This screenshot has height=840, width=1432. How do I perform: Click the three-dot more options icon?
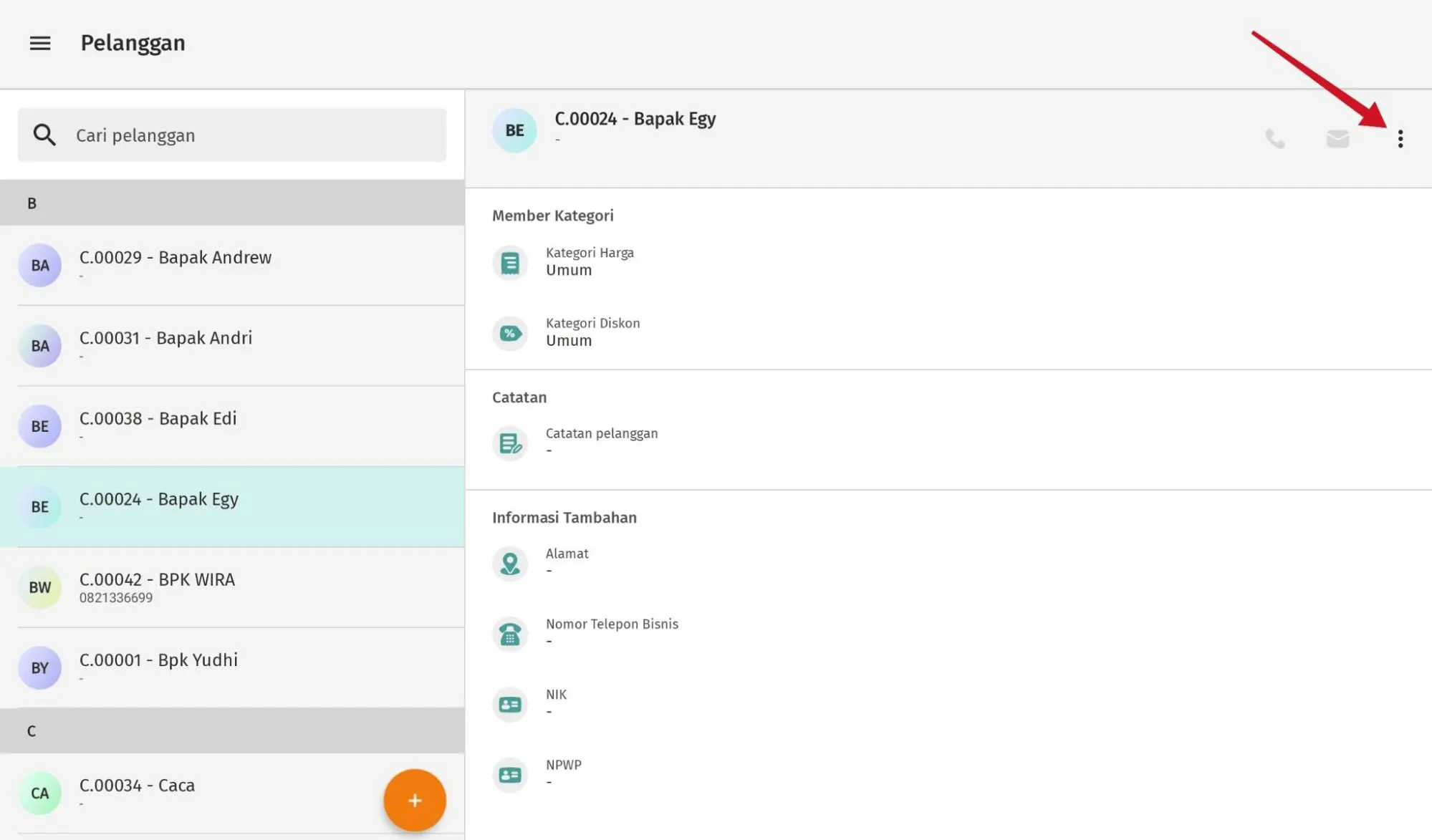click(x=1400, y=139)
